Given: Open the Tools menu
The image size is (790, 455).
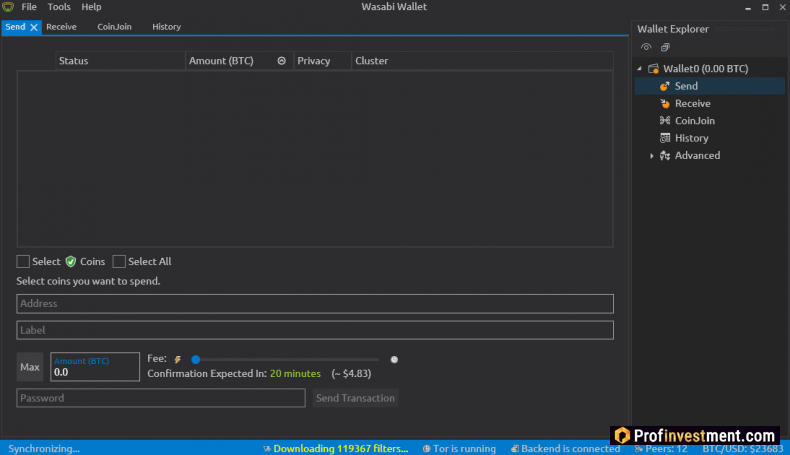Looking at the screenshot, I should [59, 7].
